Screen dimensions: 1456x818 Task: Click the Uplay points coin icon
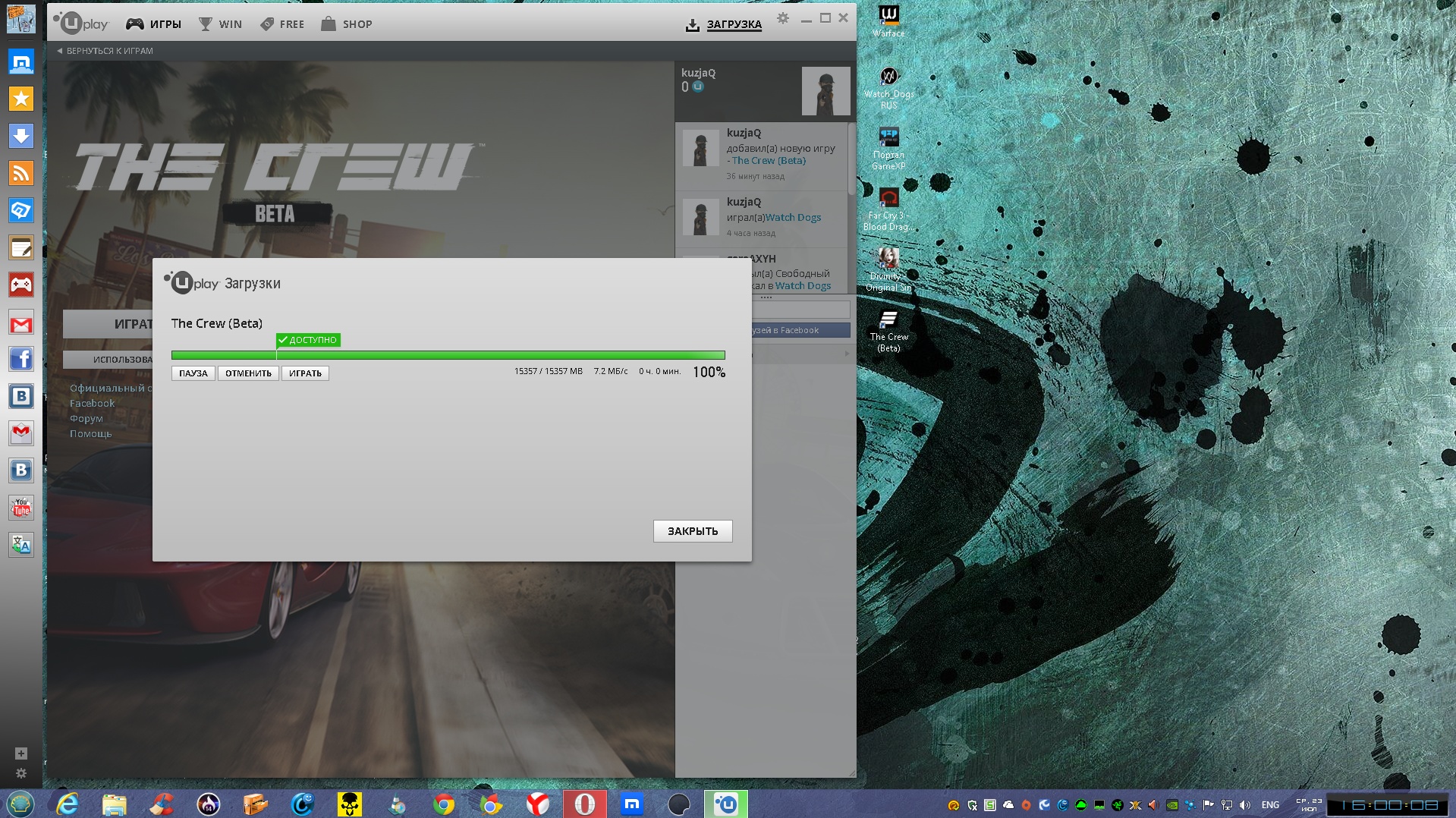pos(698,87)
